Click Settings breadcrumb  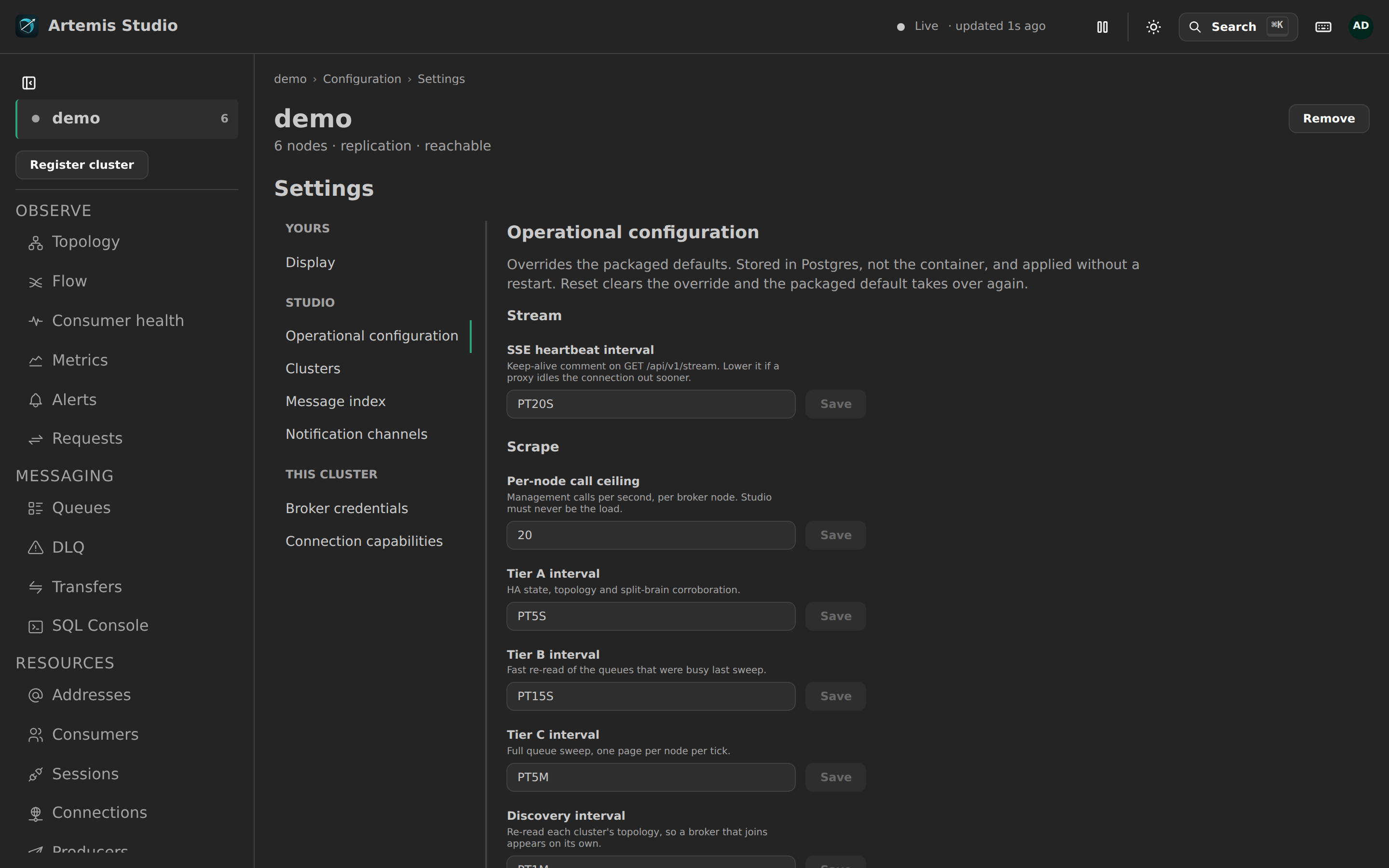click(441, 79)
